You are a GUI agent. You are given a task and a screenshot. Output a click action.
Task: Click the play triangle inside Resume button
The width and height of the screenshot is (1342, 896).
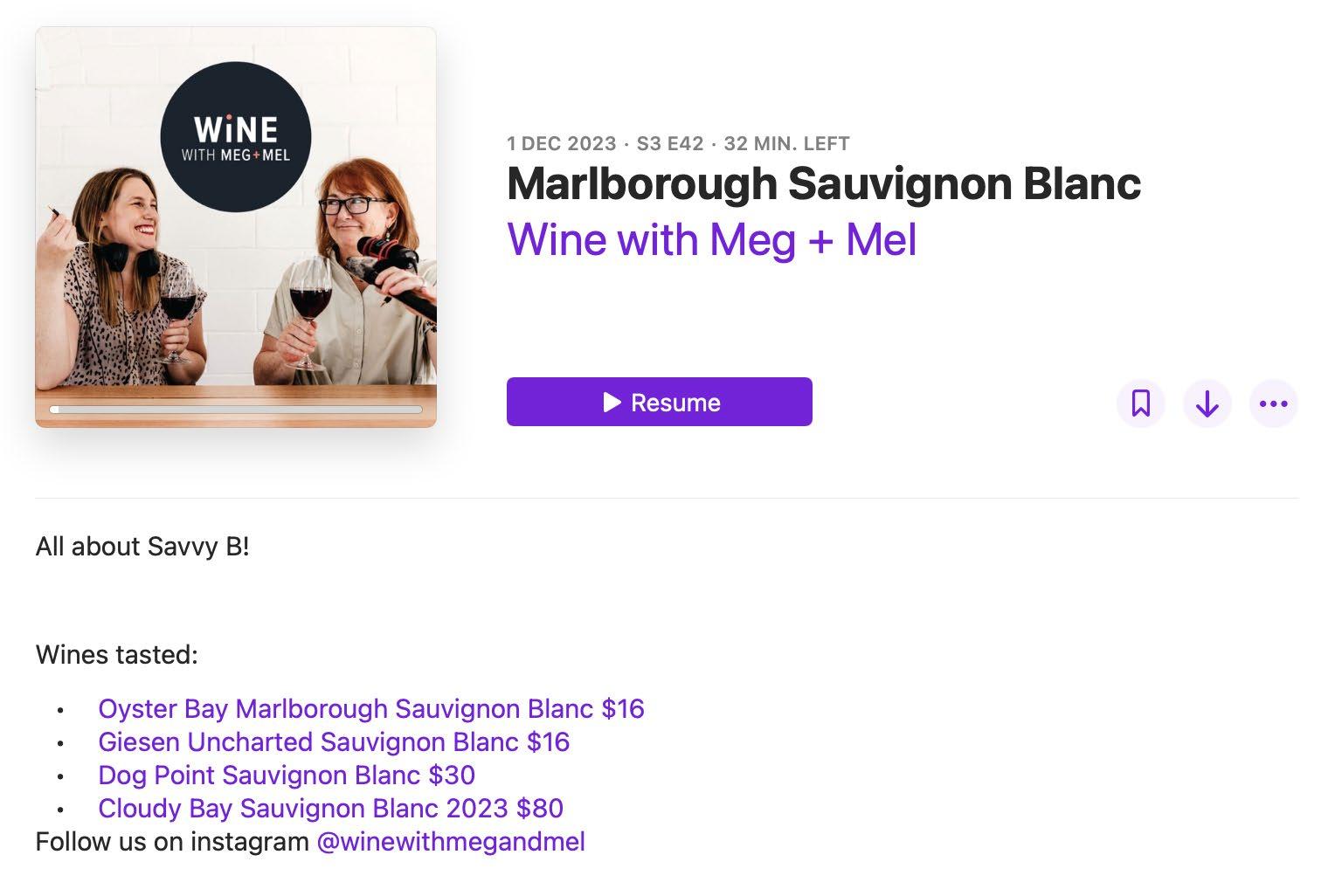(x=612, y=402)
